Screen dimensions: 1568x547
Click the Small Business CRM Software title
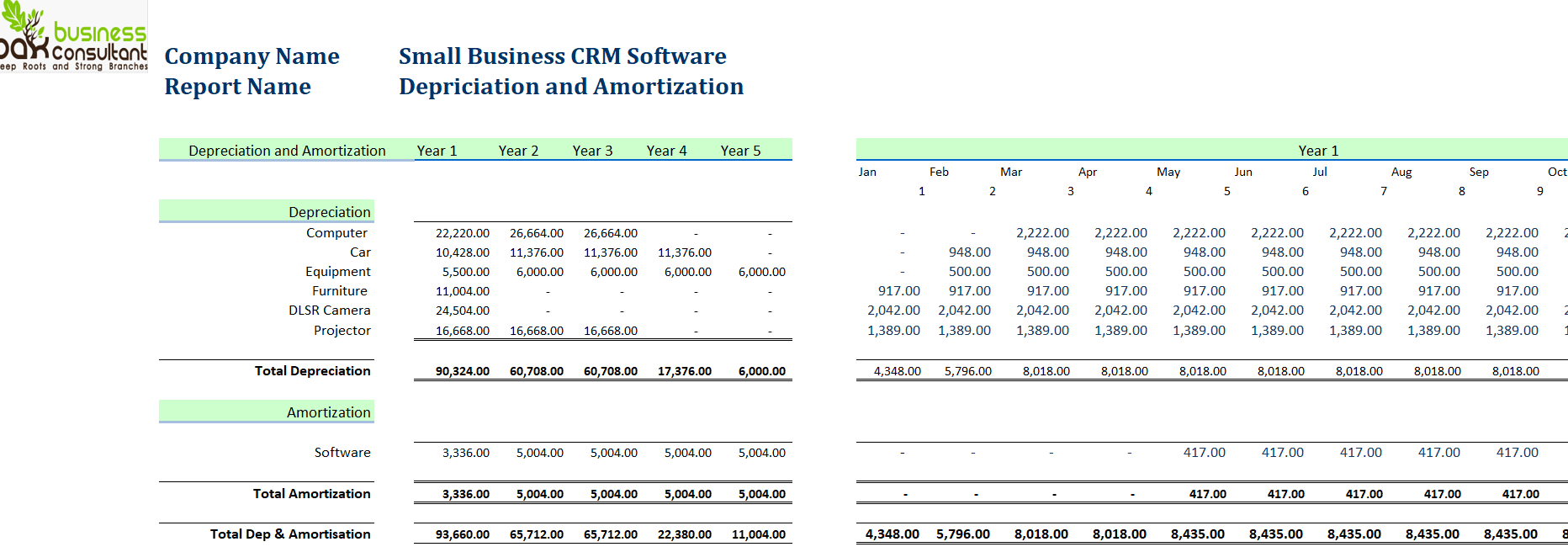click(x=562, y=56)
